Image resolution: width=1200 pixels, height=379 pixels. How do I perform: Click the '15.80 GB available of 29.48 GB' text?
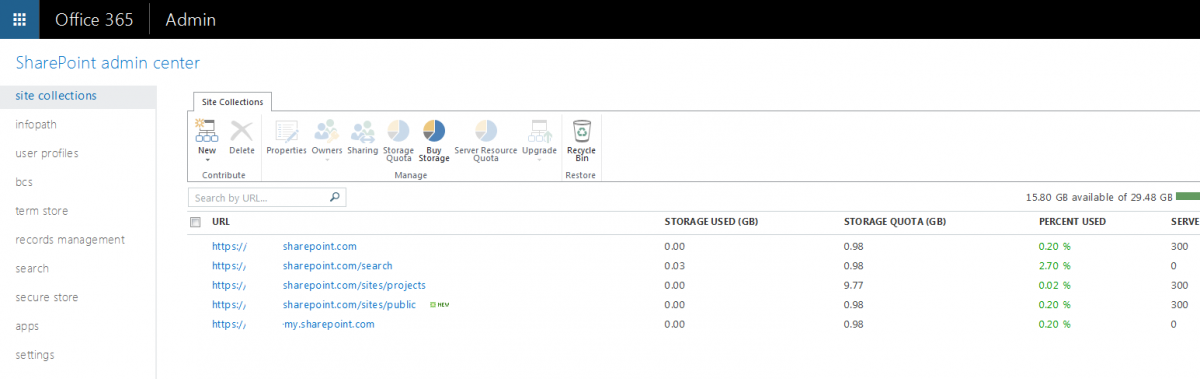(x=1098, y=197)
